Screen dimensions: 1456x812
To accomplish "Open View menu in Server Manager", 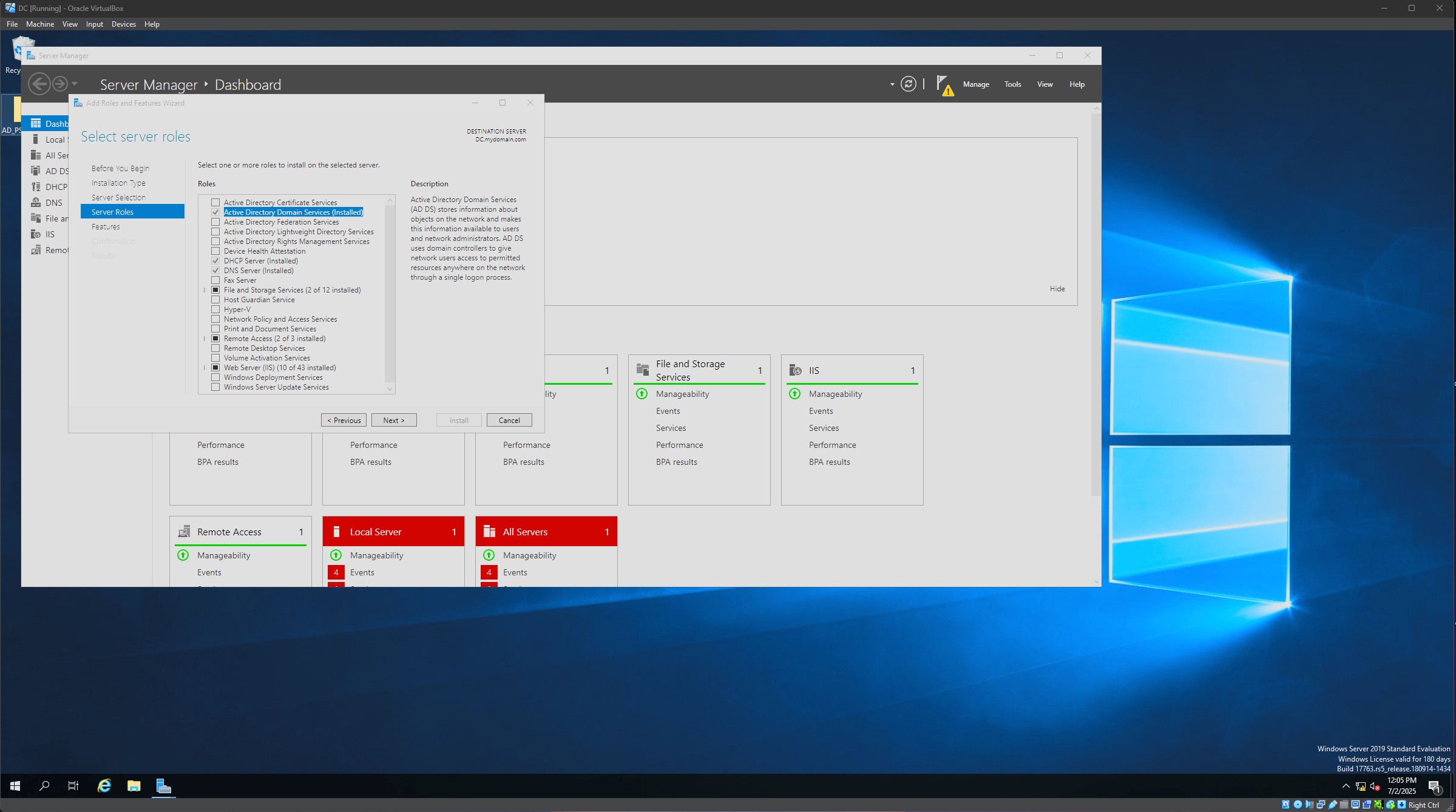I will [x=1045, y=84].
